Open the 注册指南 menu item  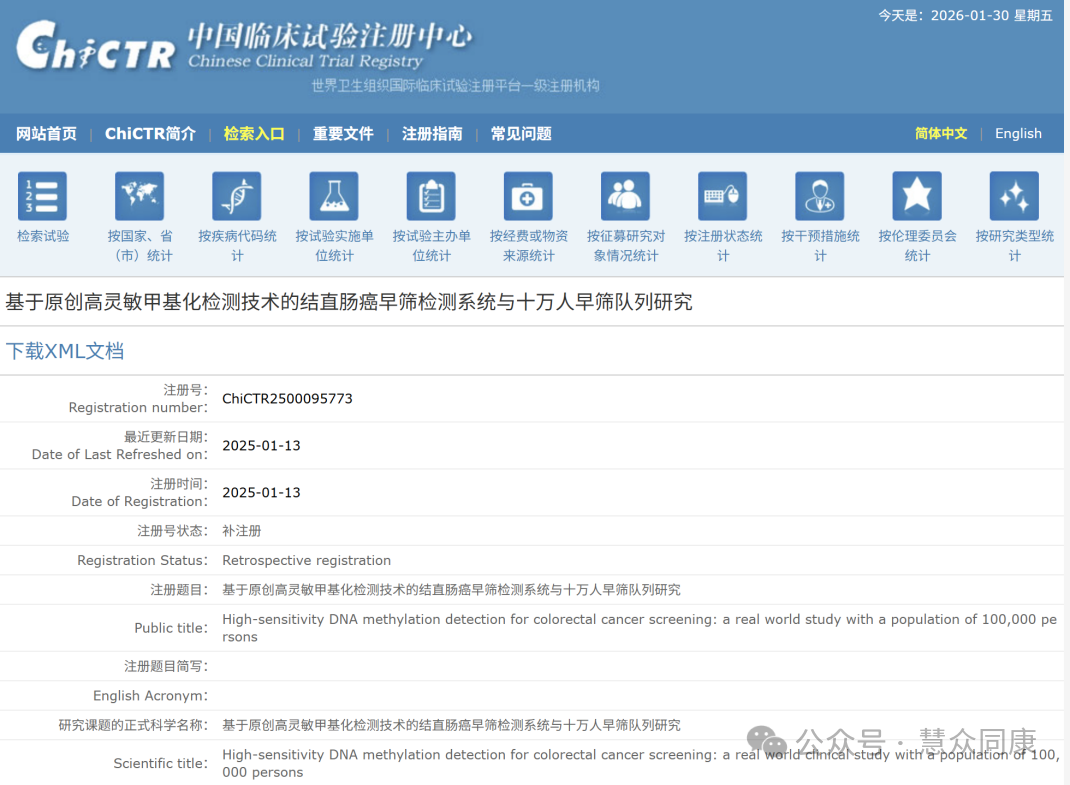(x=432, y=133)
